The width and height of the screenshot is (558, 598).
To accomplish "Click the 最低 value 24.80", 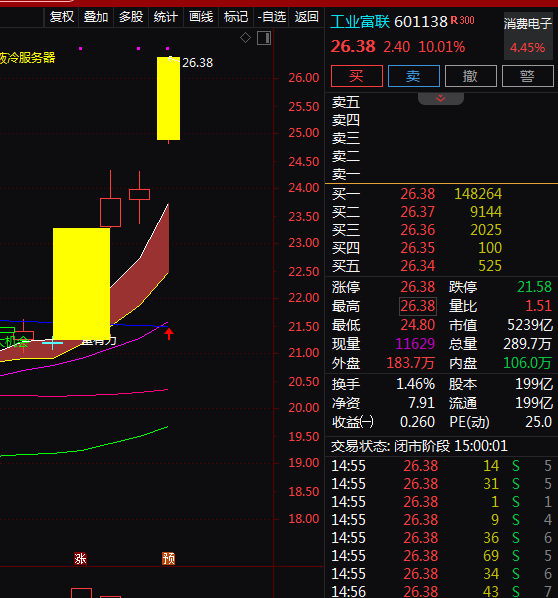I will click(x=418, y=325).
